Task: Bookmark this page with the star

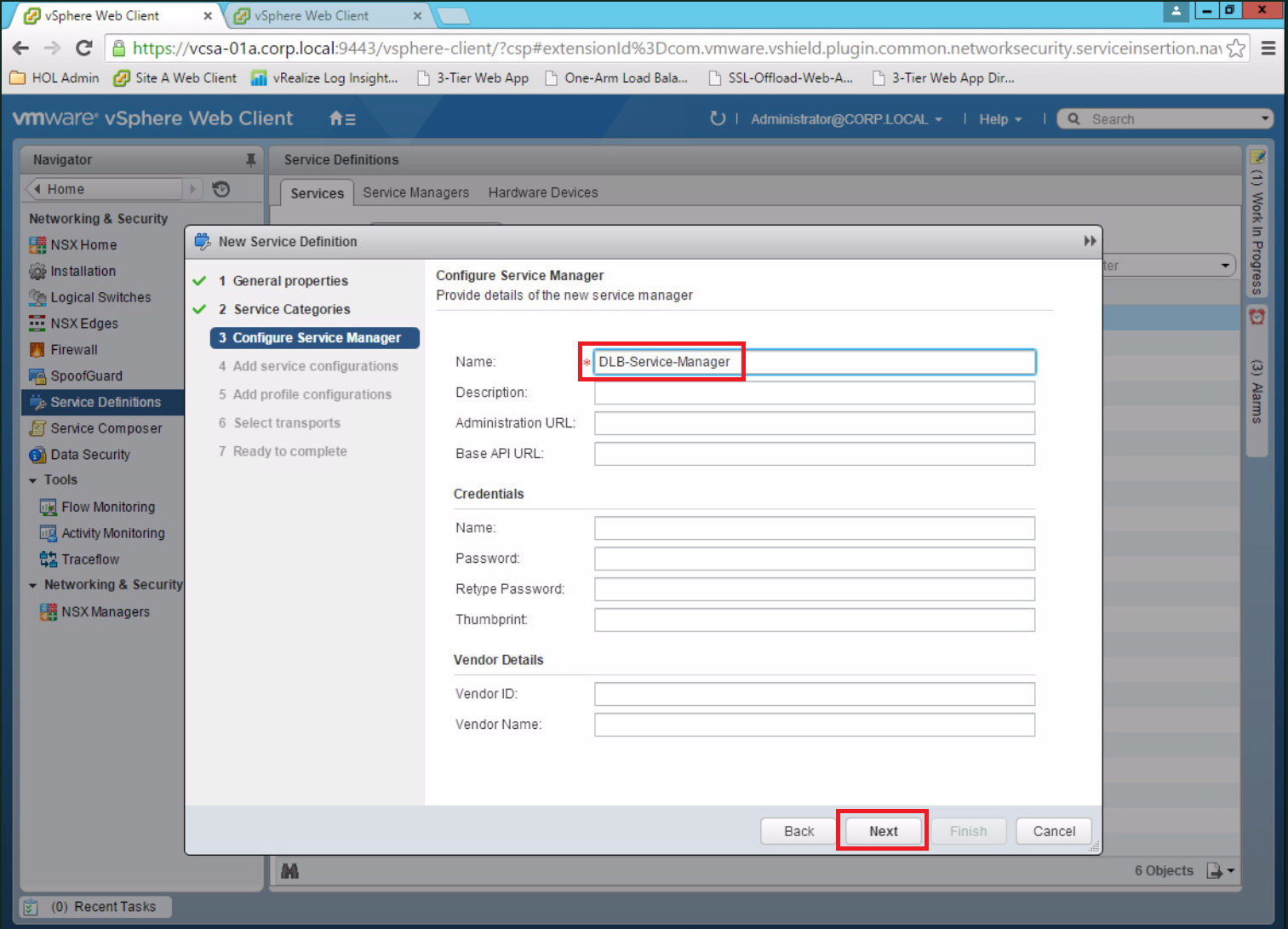Action: (1236, 49)
